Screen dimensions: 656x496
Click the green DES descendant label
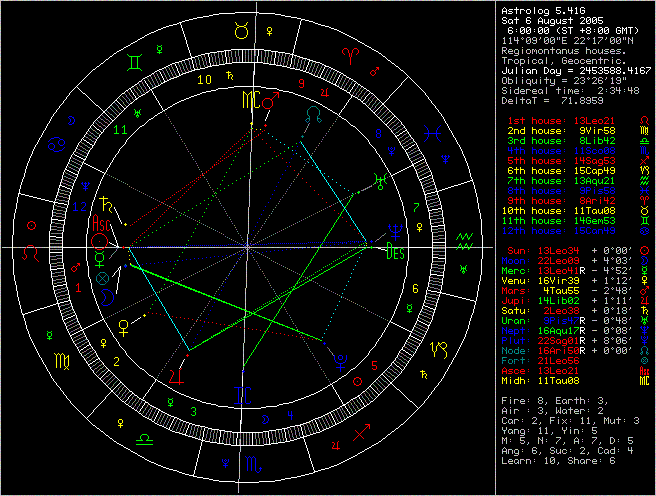pos(395,253)
